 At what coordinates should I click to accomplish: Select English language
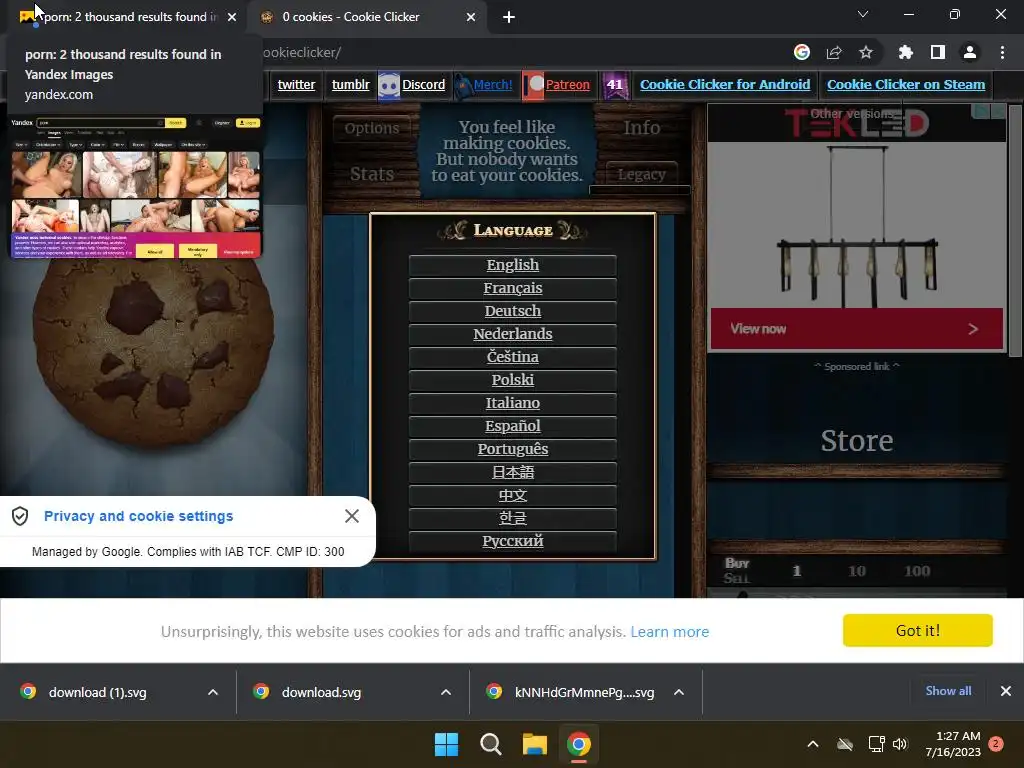tap(513, 265)
